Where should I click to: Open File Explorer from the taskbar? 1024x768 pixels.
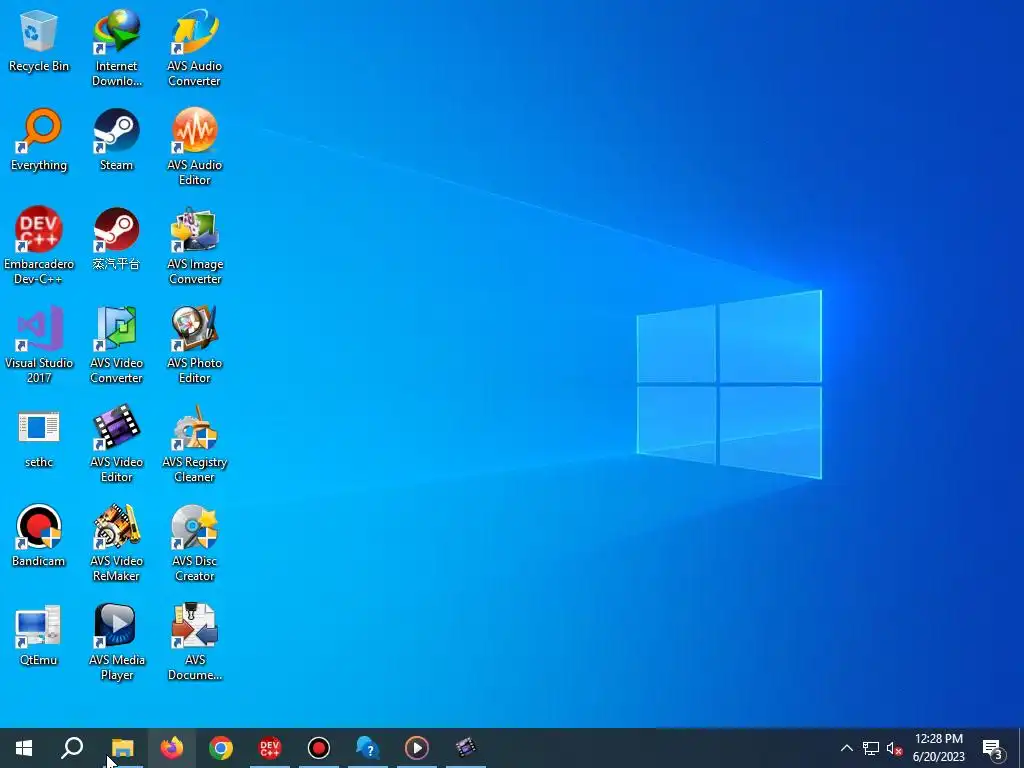tap(123, 748)
